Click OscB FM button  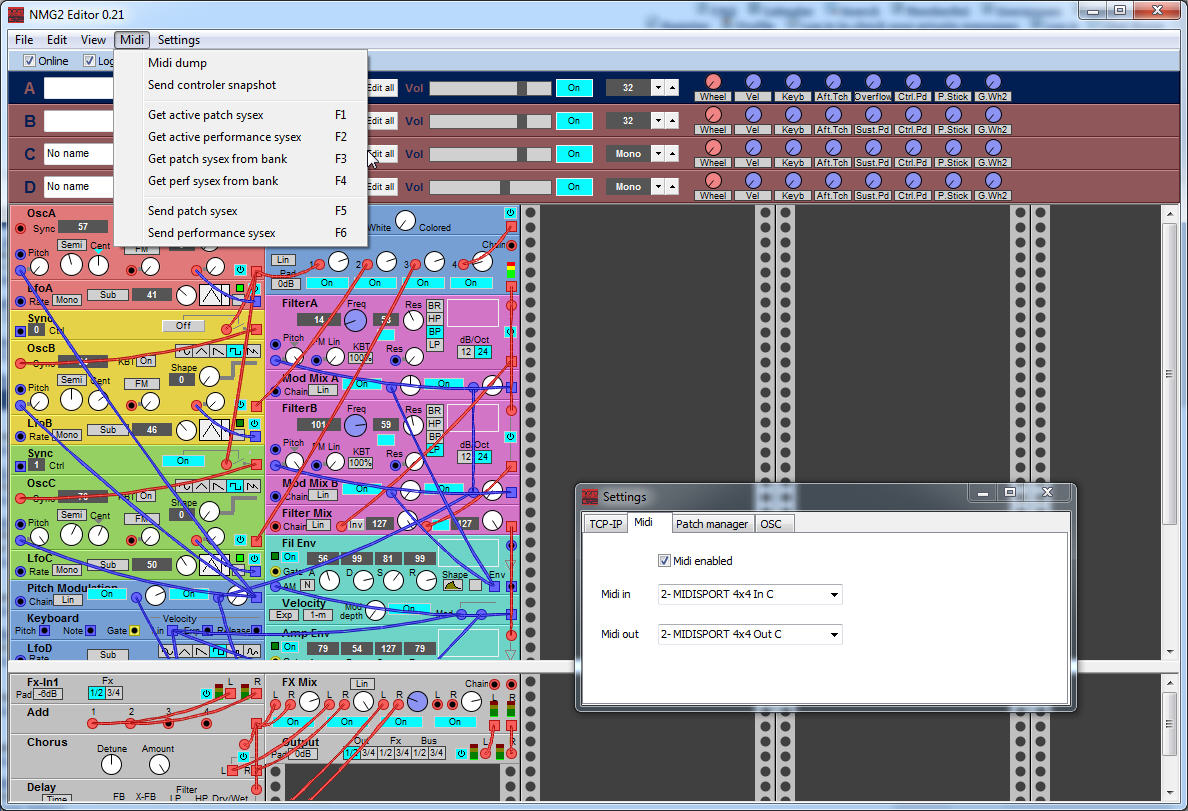[x=142, y=384]
